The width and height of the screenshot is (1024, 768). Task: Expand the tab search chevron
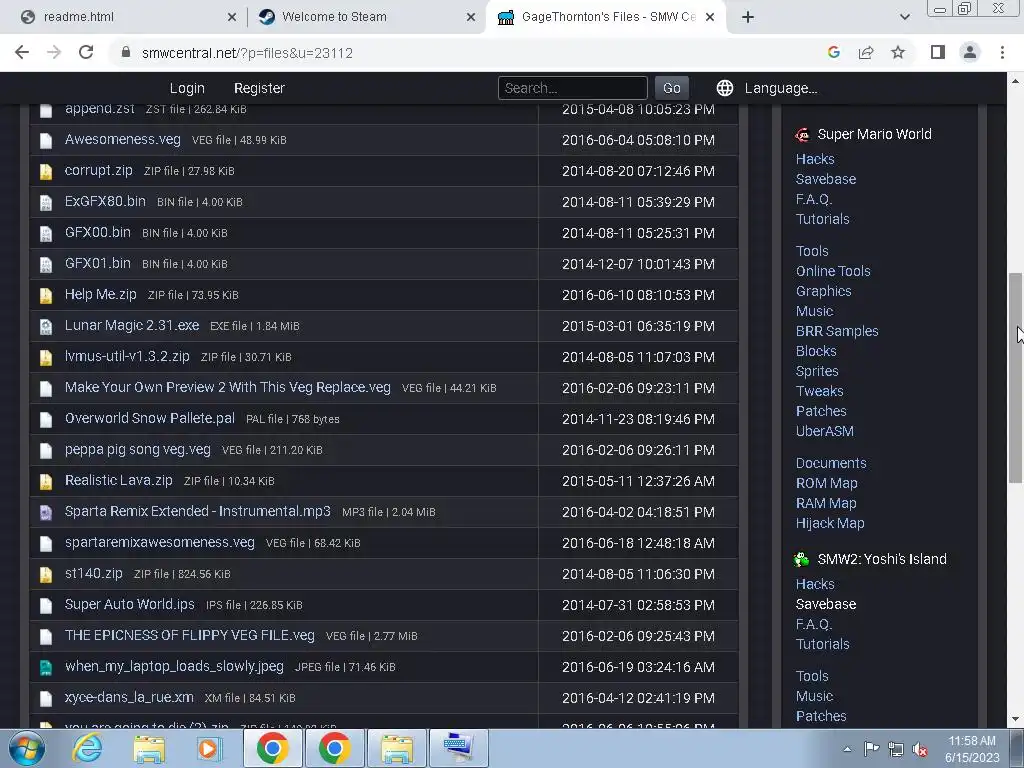point(904,17)
